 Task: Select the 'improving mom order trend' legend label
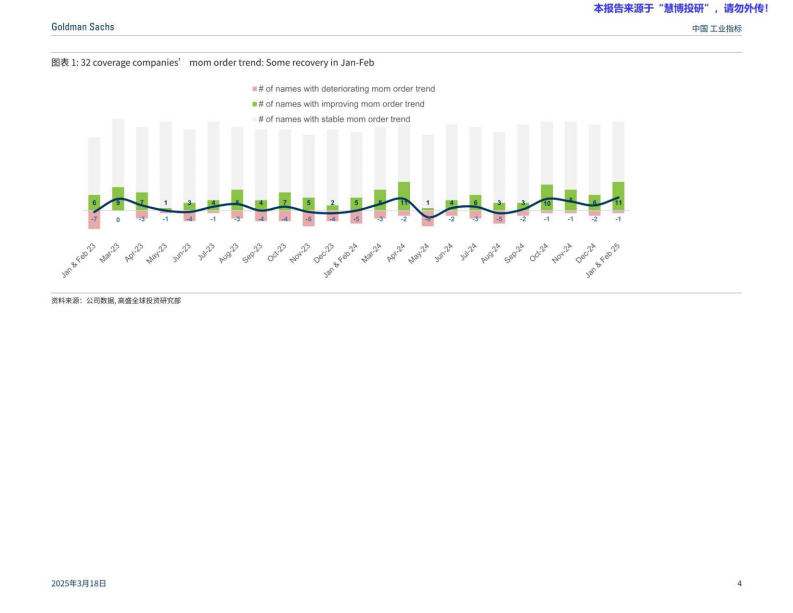click(x=341, y=104)
